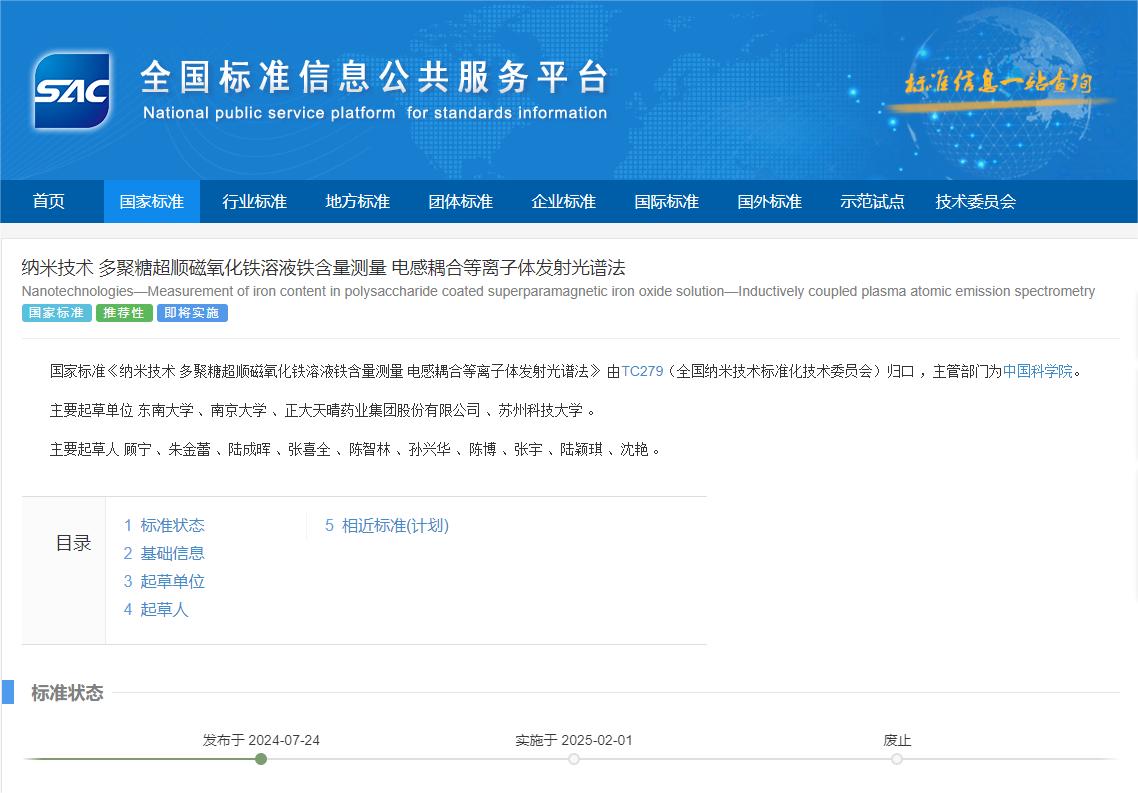Screen dimensions: 1138x793
Task: Open the 首页 home tab
Action: point(49,201)
